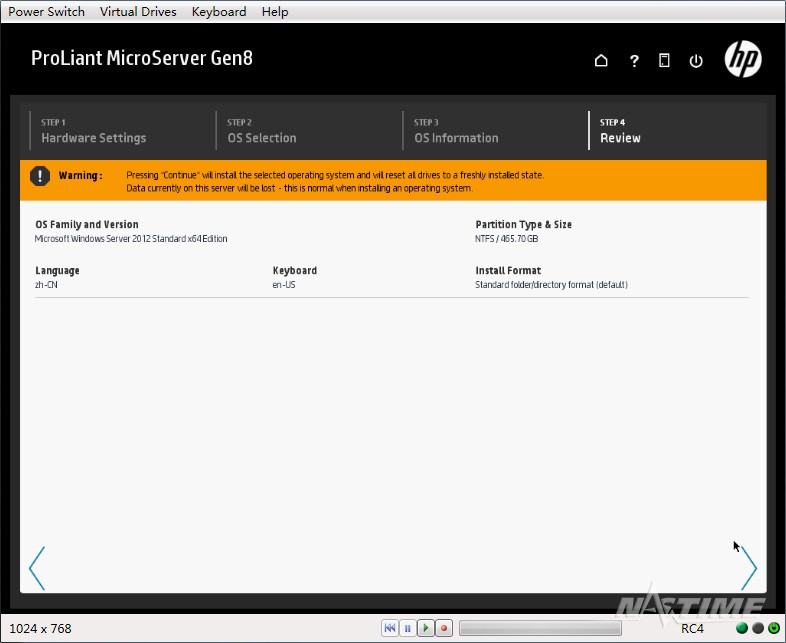Go back with the left arrow
This screenshot has height=643, width=786.
point(37,568)
